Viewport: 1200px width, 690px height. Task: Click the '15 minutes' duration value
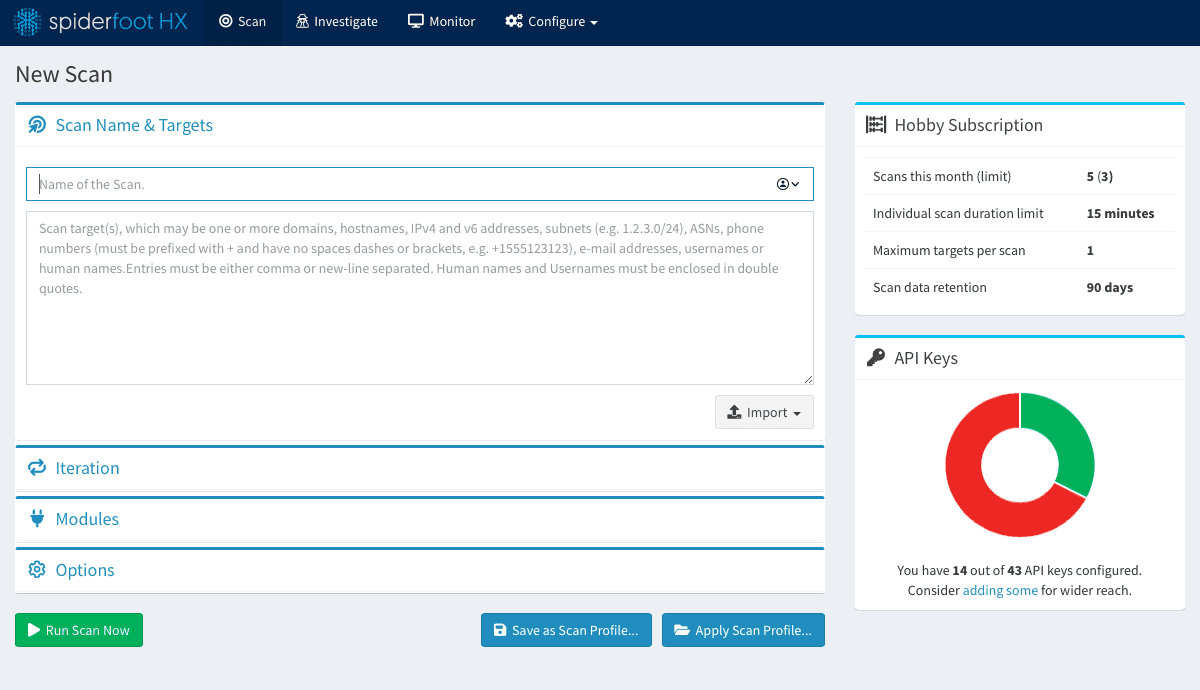click(1120, 213)
